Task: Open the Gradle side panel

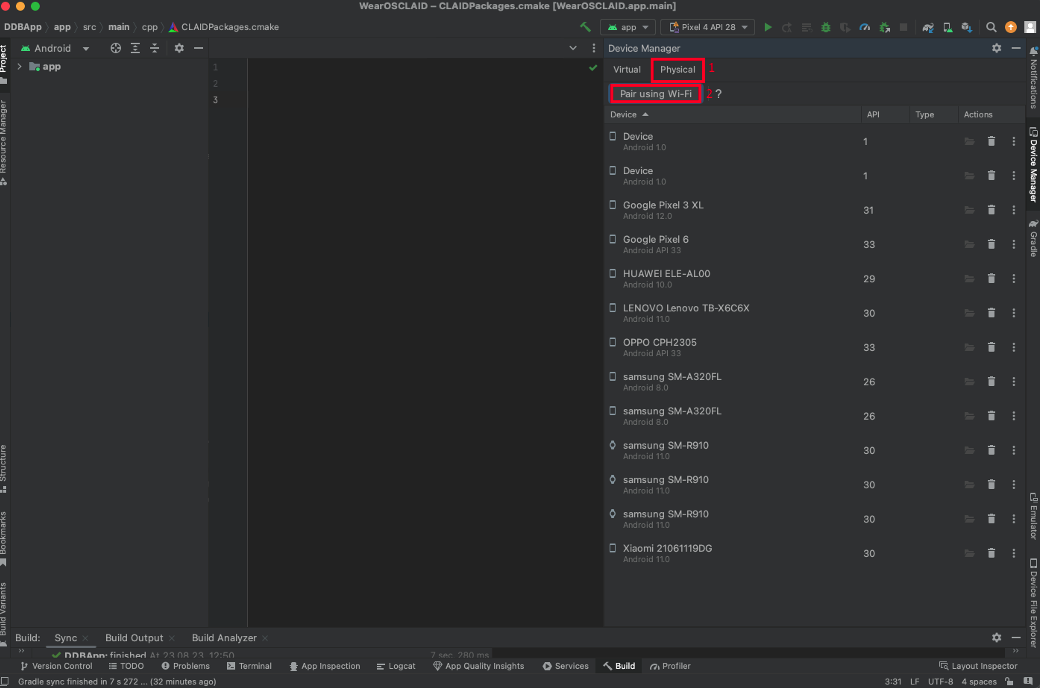Action: (1033, 238)
